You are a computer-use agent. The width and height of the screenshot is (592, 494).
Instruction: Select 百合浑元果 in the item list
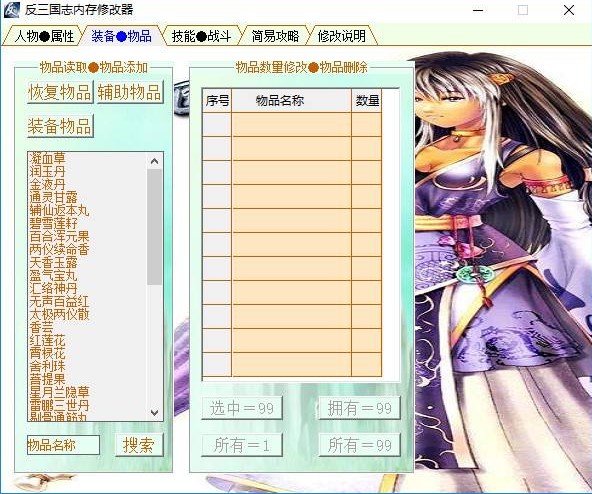(59, 236)
